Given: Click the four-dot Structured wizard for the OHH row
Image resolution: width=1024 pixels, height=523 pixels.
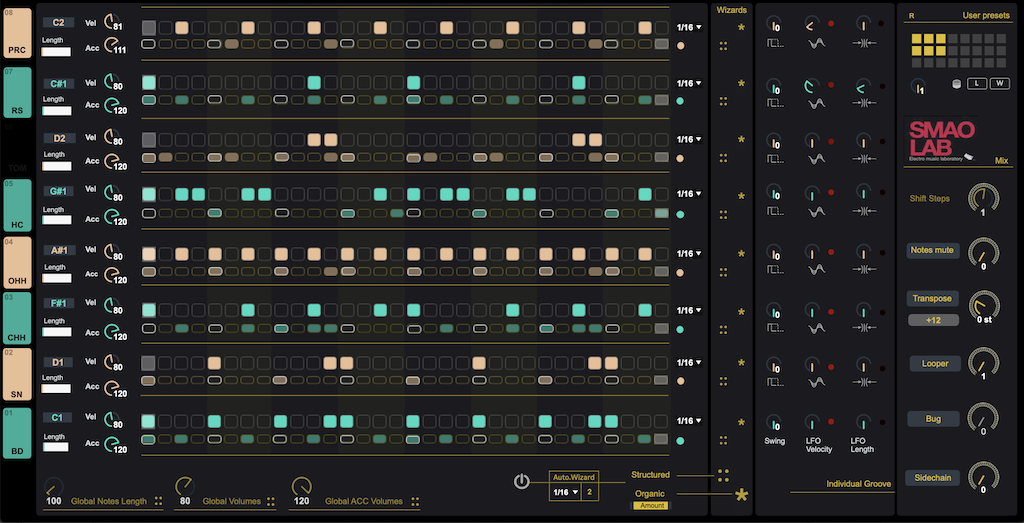Looking at the screenshot, I should click(x=723, y=272).
